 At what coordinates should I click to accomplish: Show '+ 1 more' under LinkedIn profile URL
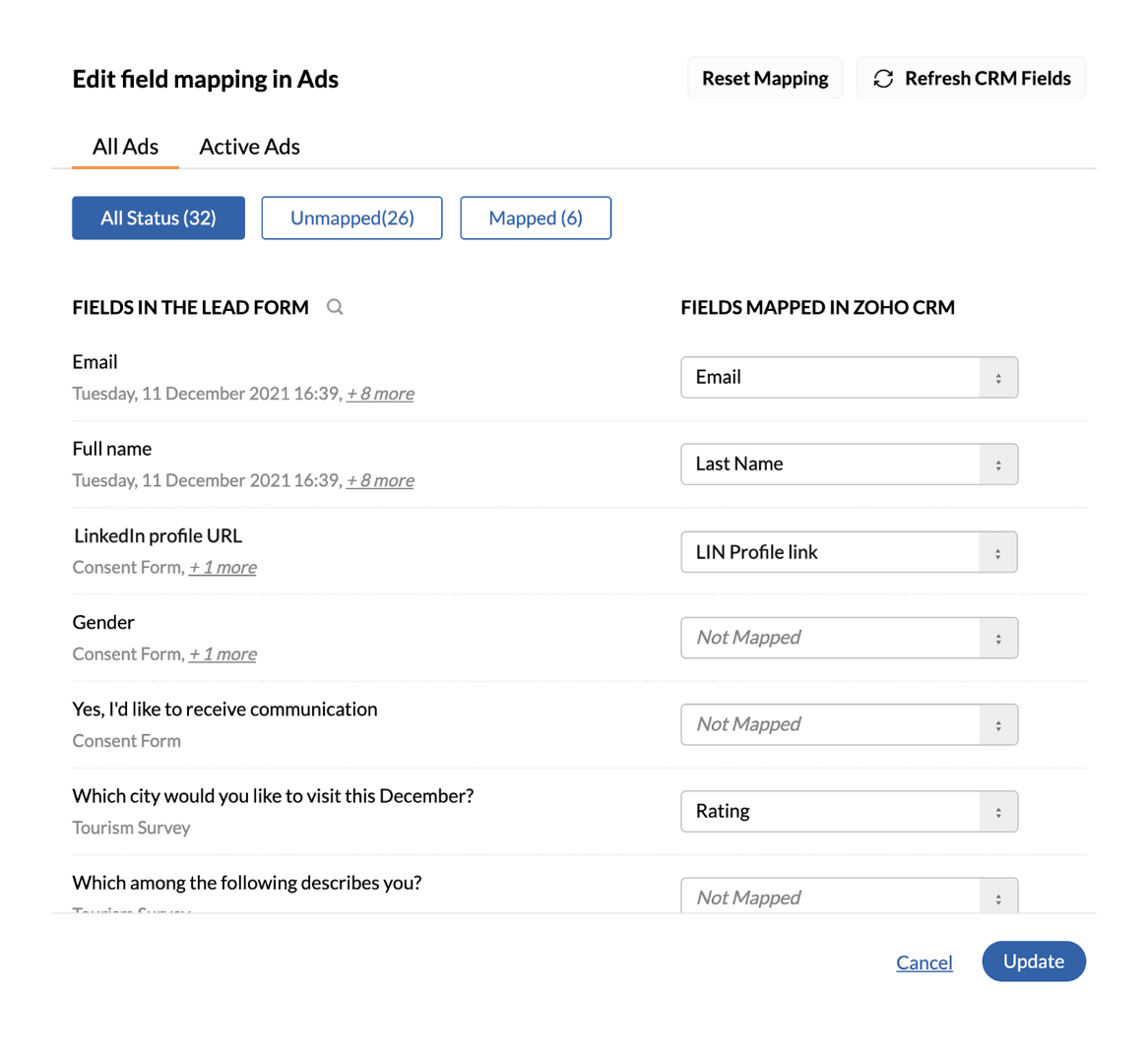coord(223,567)
